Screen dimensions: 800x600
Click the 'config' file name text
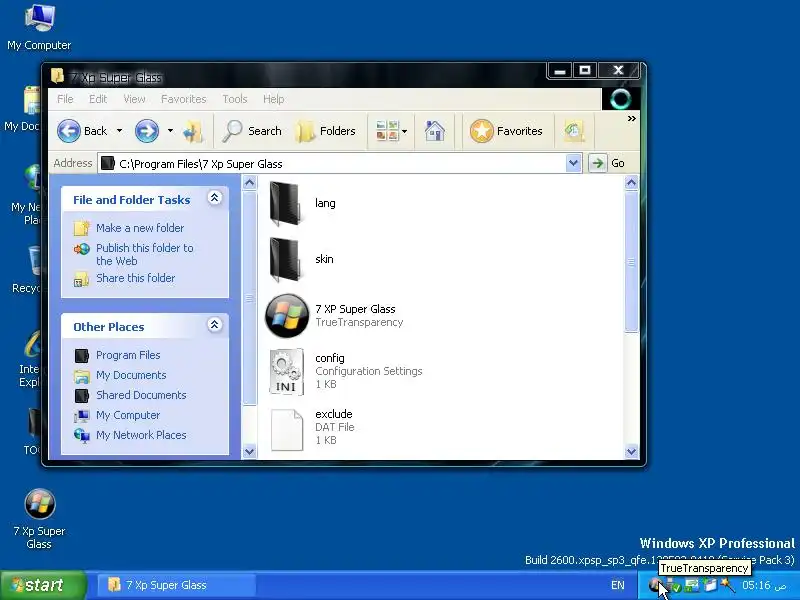330,358
